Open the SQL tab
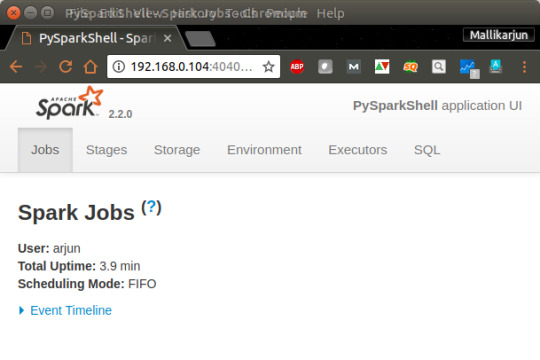Image resolution: width=540 pixels, height=360 pixels. coord(427,150)
